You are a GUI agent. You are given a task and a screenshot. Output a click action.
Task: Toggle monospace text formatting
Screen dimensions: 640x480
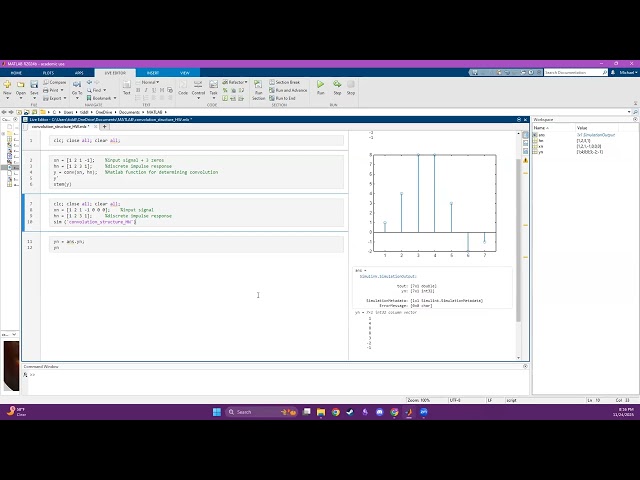[162, 90]
